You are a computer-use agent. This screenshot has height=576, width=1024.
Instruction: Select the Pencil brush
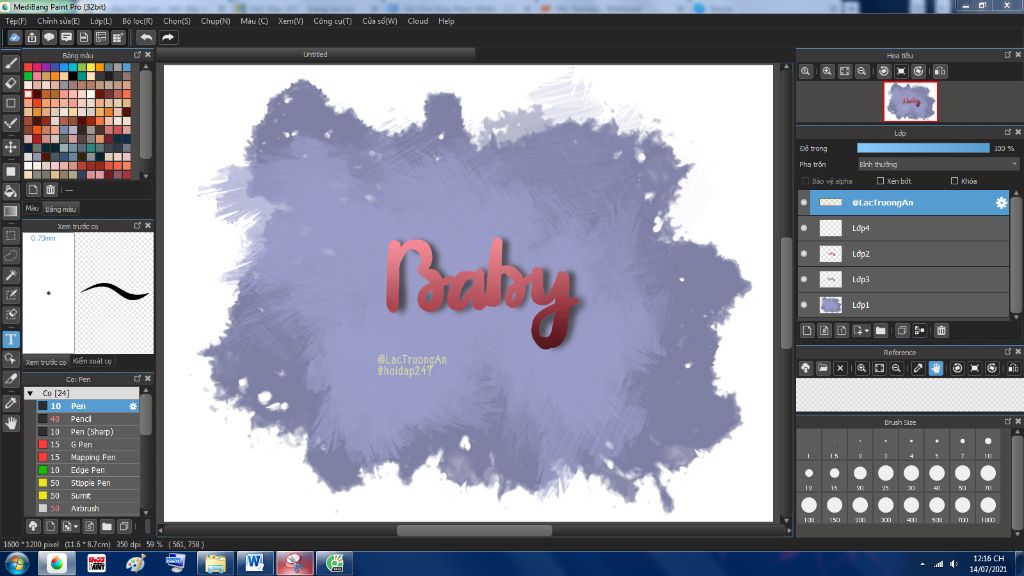pos(88,419)
